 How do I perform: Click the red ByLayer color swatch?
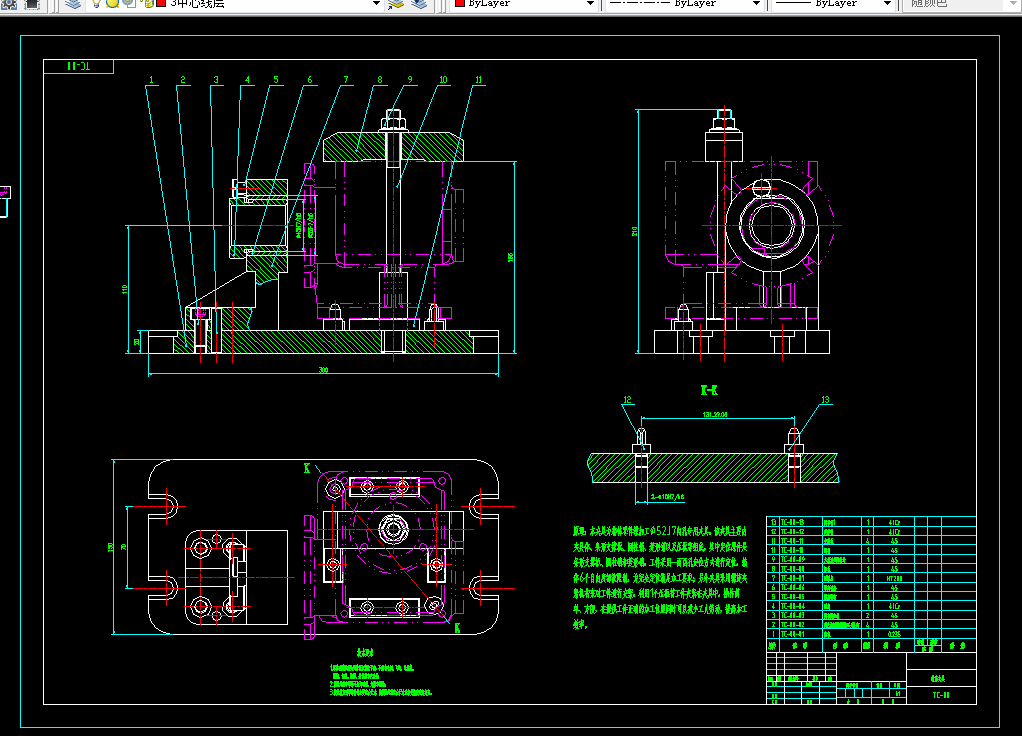coord(460,3)
